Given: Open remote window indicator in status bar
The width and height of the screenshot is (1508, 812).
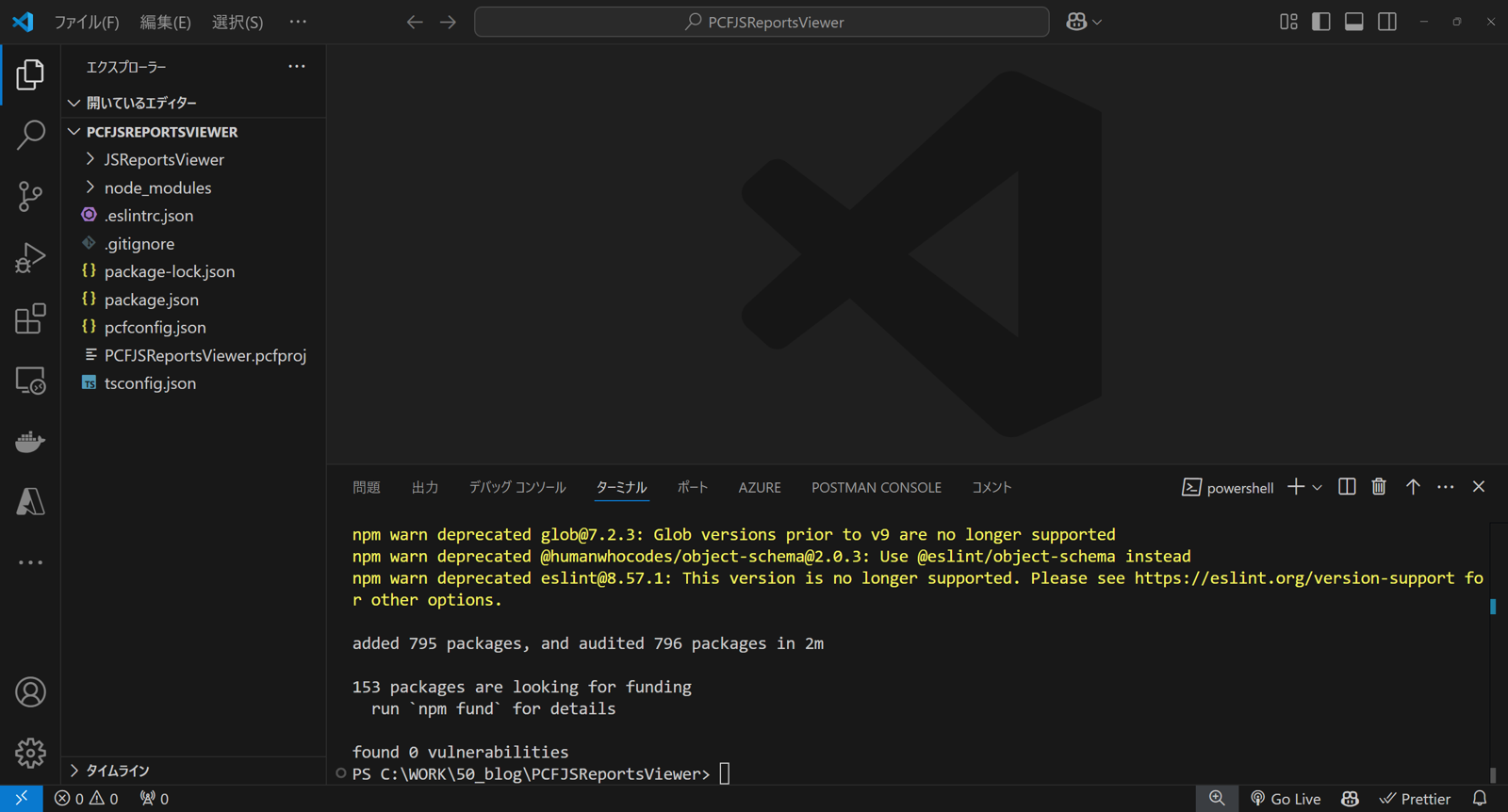Looking at the screenshot, I should [21, 799].
